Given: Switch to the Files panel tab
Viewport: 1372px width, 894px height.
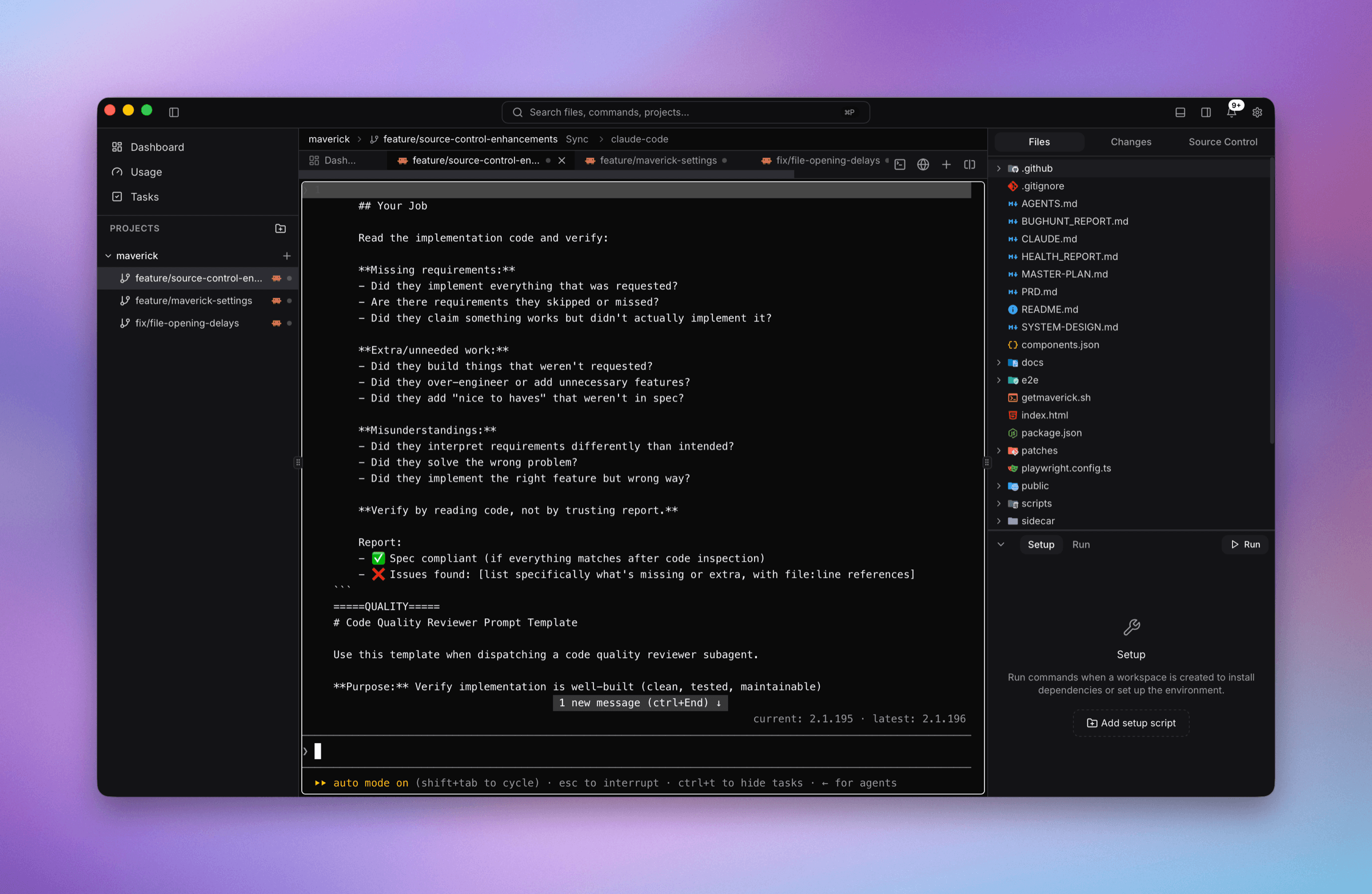Looking at the screenshot, I should point(1039,142).
